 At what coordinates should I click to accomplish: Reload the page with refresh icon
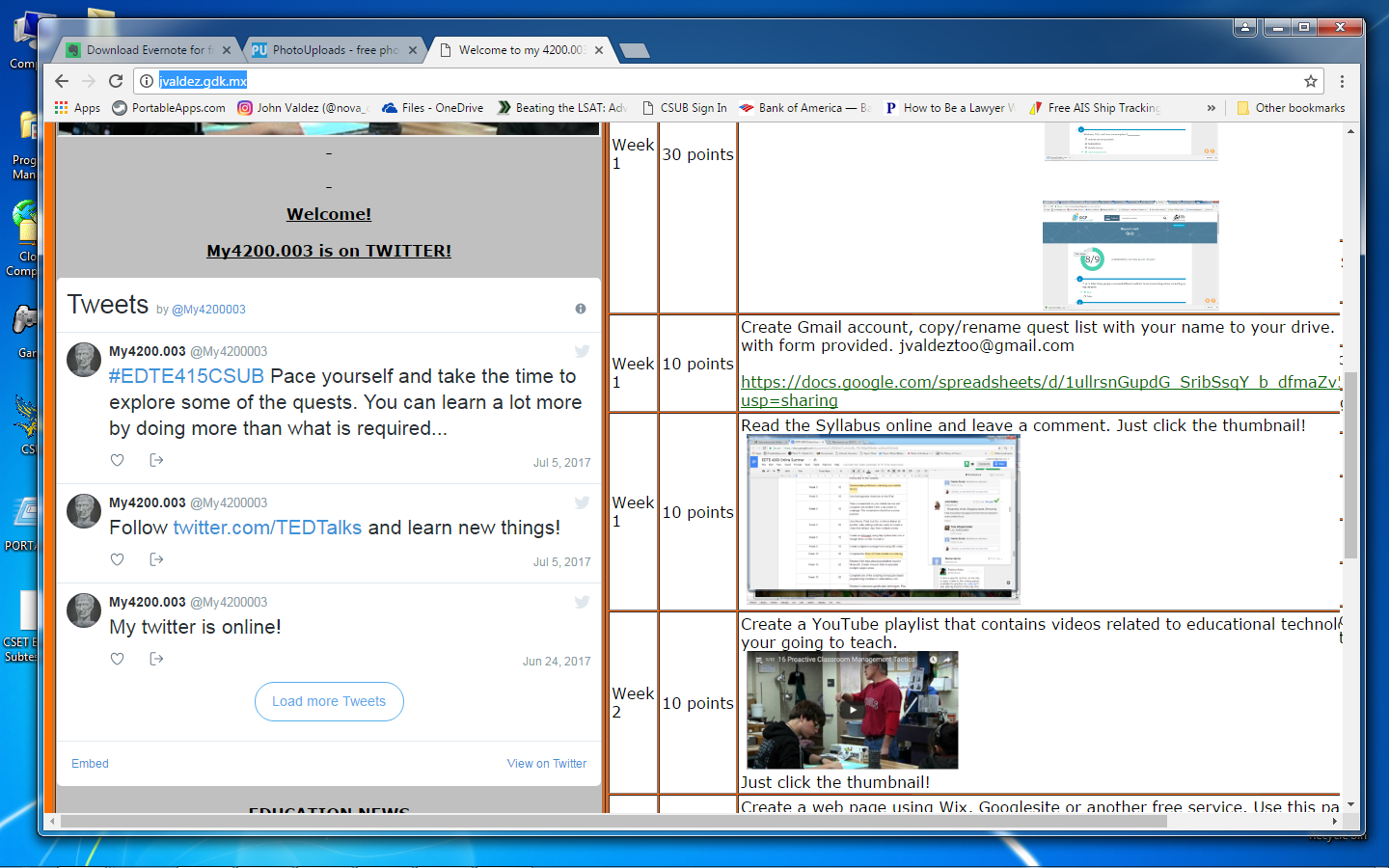click(x=116, y=81)
